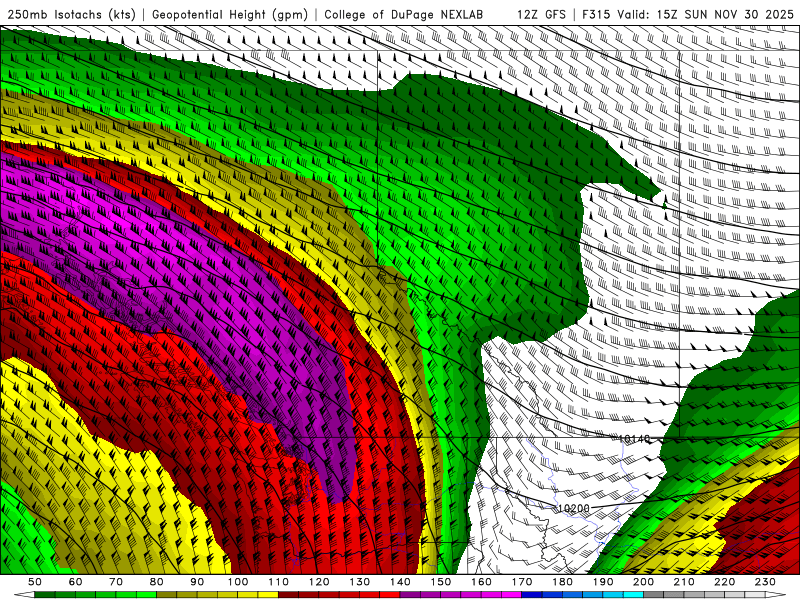
Task: Click the 120 knot legend label
Action: [x=319, y=582]
